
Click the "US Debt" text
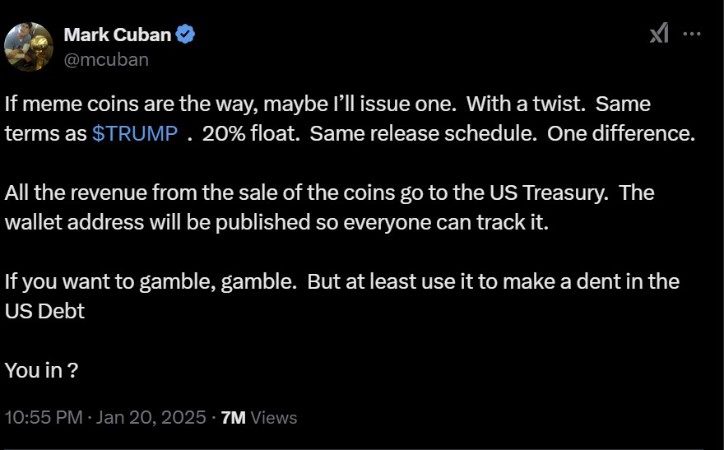pyautogui.click(x=45, y=310)
